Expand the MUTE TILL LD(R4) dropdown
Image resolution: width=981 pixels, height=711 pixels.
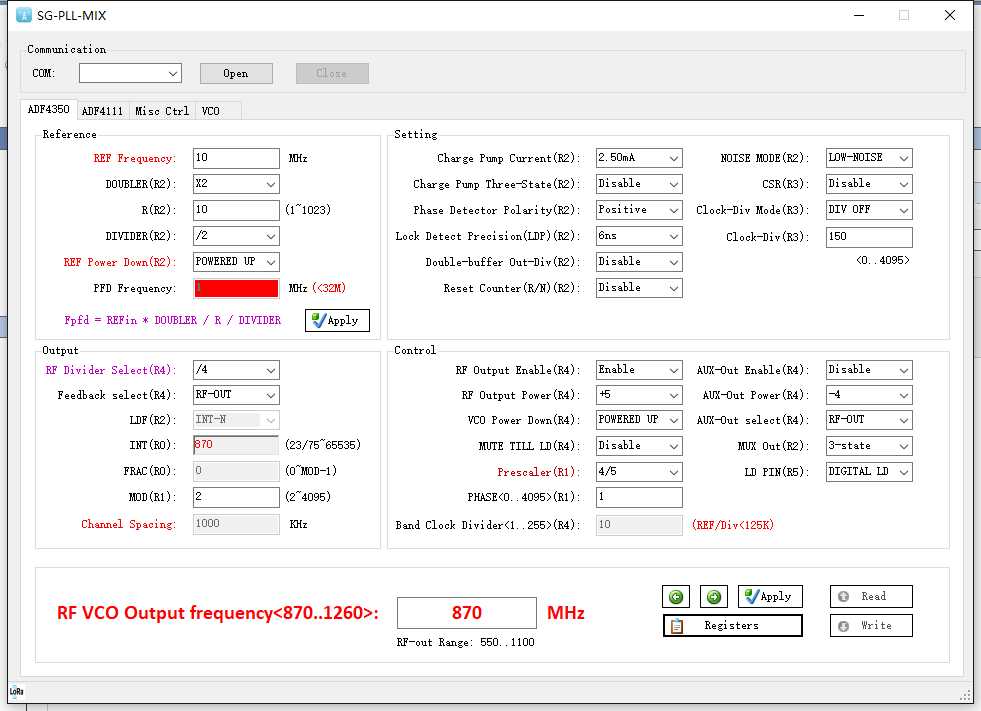pyautogui.click(x=639, y=446)
